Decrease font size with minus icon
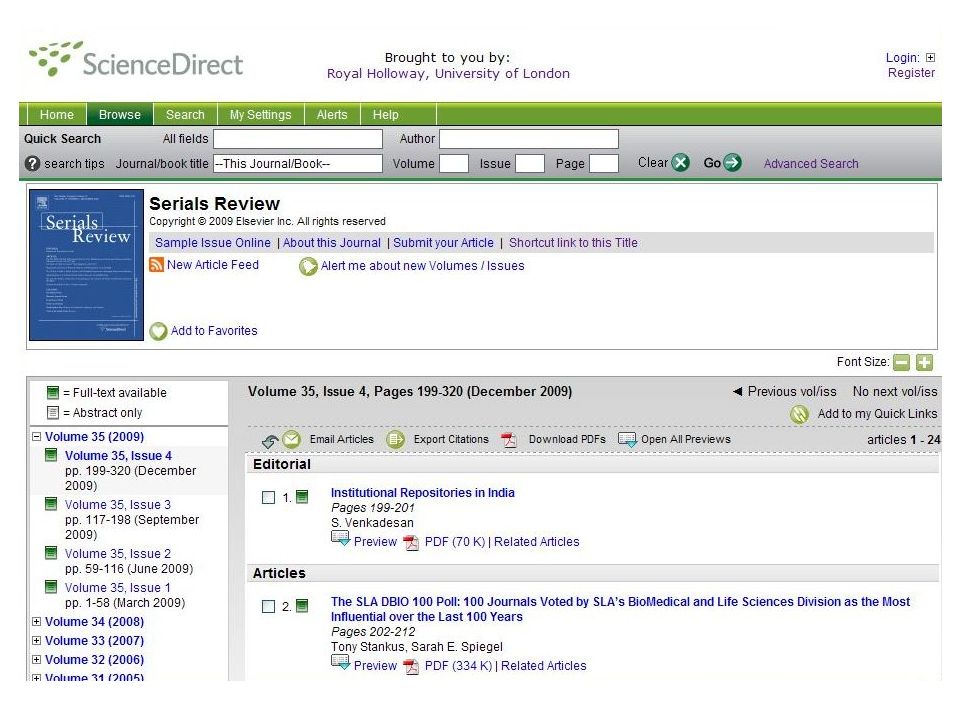 [901, 362]
